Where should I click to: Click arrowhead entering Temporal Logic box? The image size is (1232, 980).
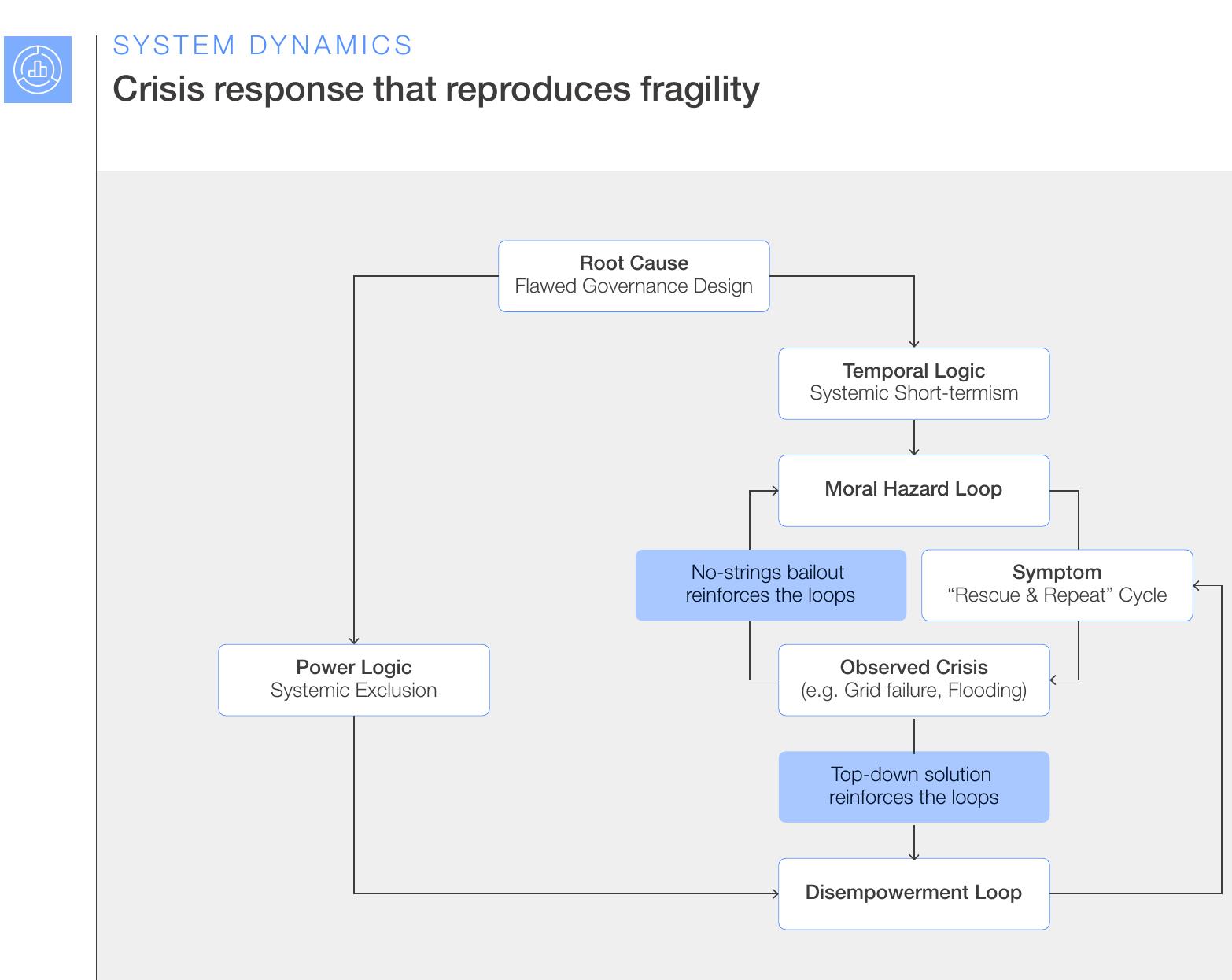coord(914,344)
